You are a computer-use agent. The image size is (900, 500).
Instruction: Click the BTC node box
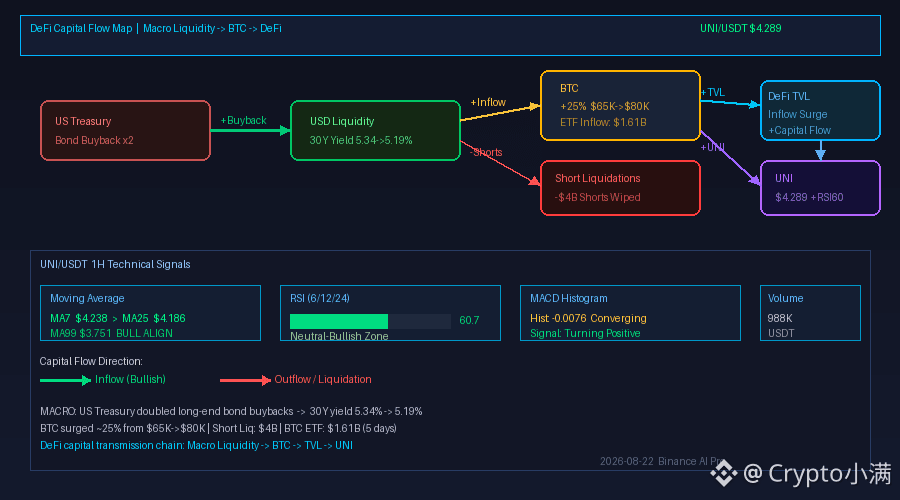[620, 106]
